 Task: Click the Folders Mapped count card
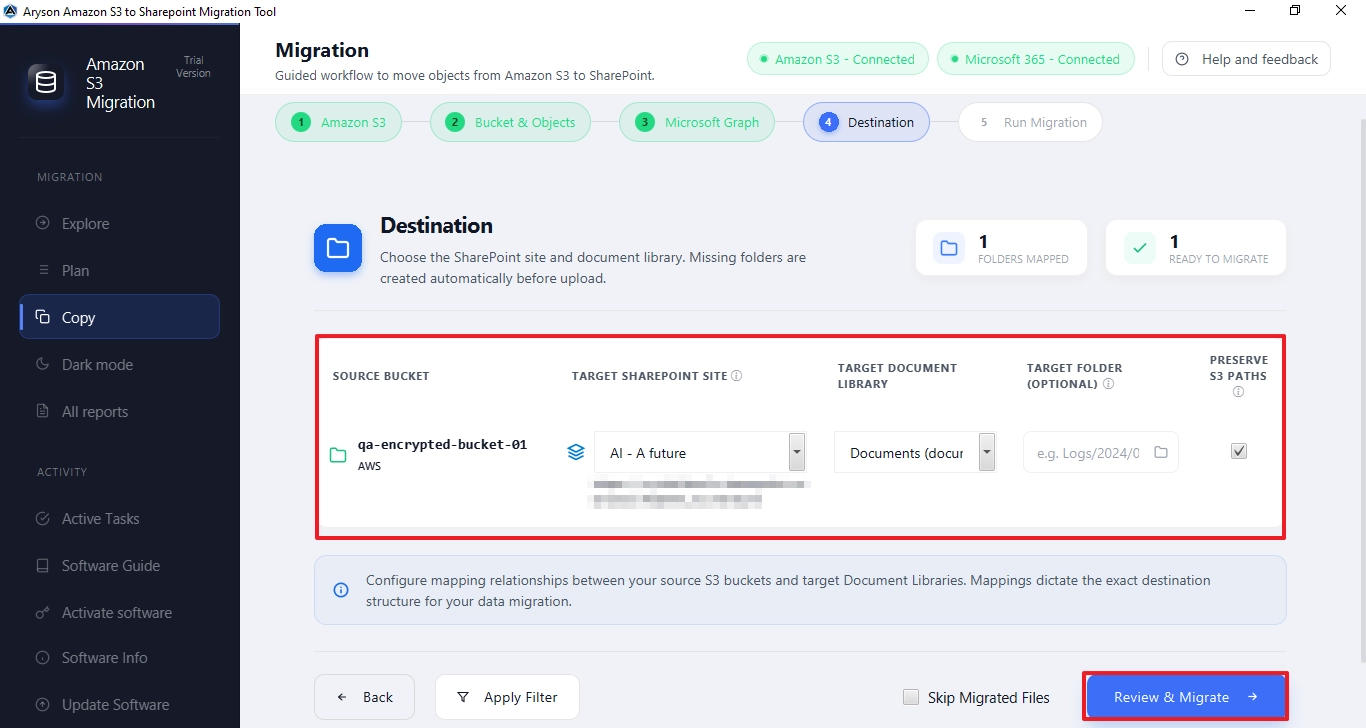tap(1001, 248)
